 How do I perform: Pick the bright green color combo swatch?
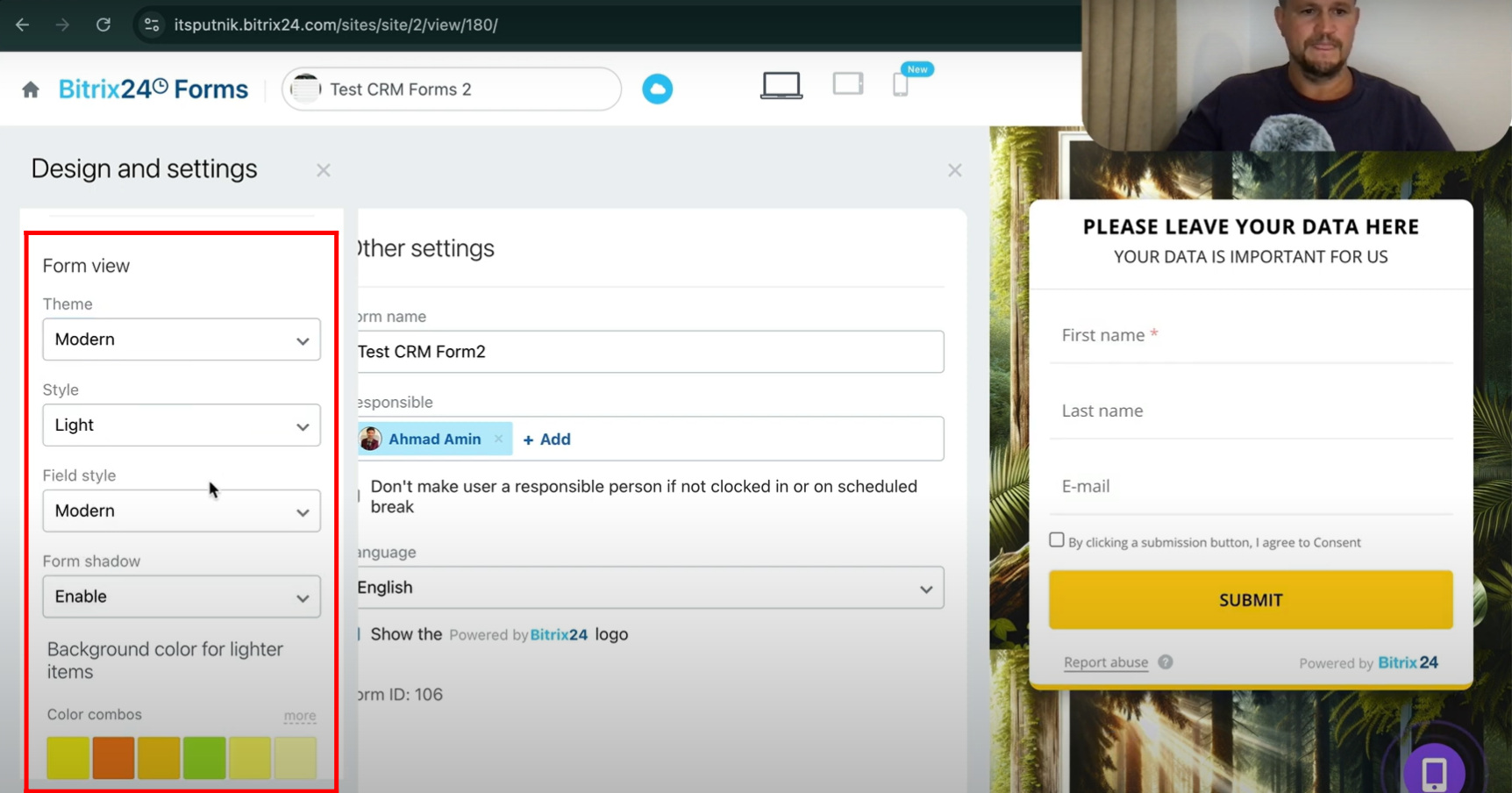pos(204,758)
